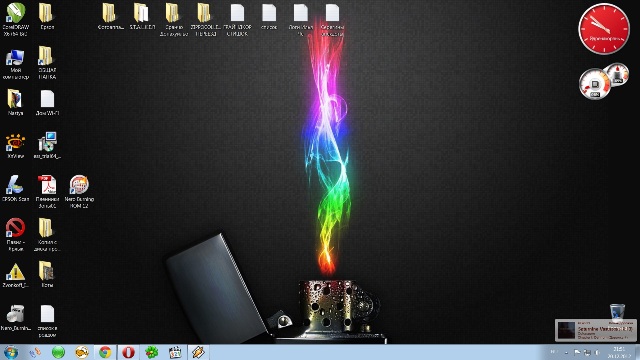640x360 pixels.
Task: Open the Adobe PDF document icon
Action: tap(47, 192)
